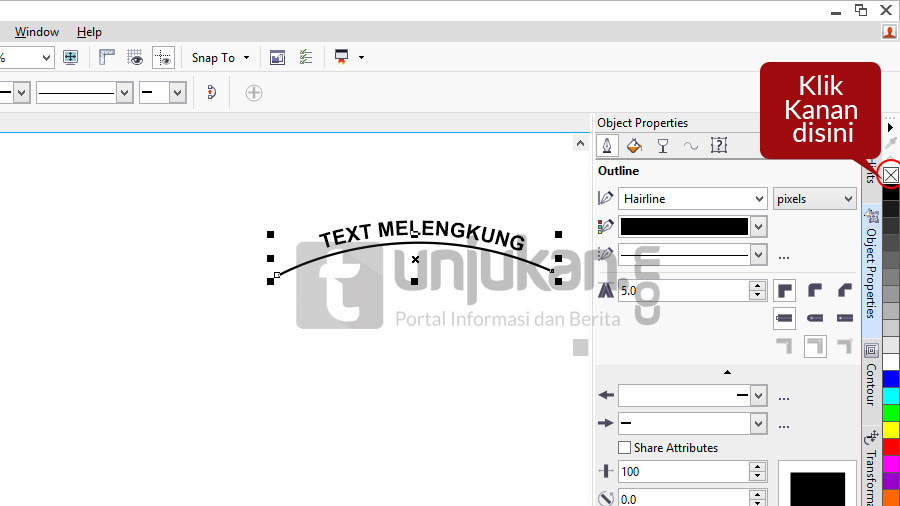Viewport: 900px width, 506px height.
Task: Select beveled corners option
Action: (x=844, y=291)
